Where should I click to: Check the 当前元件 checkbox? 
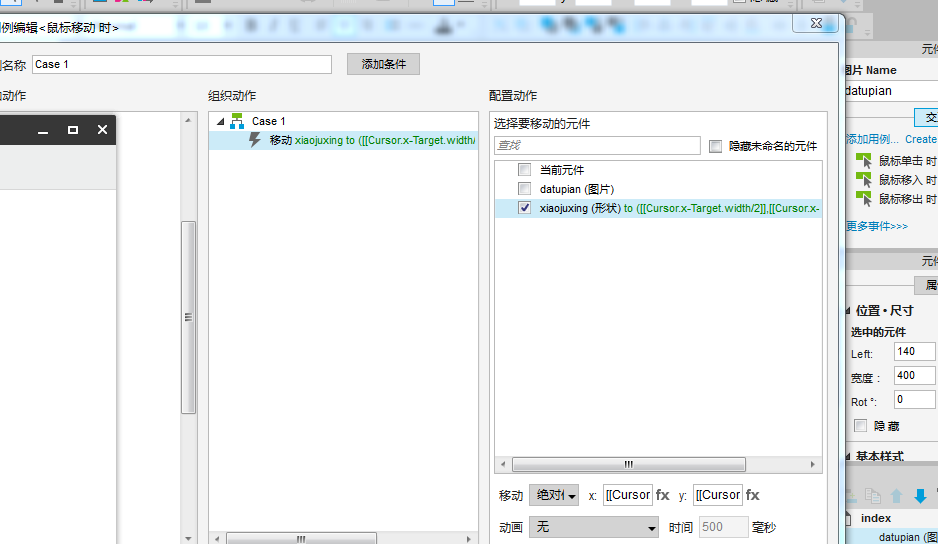point(525,170)
